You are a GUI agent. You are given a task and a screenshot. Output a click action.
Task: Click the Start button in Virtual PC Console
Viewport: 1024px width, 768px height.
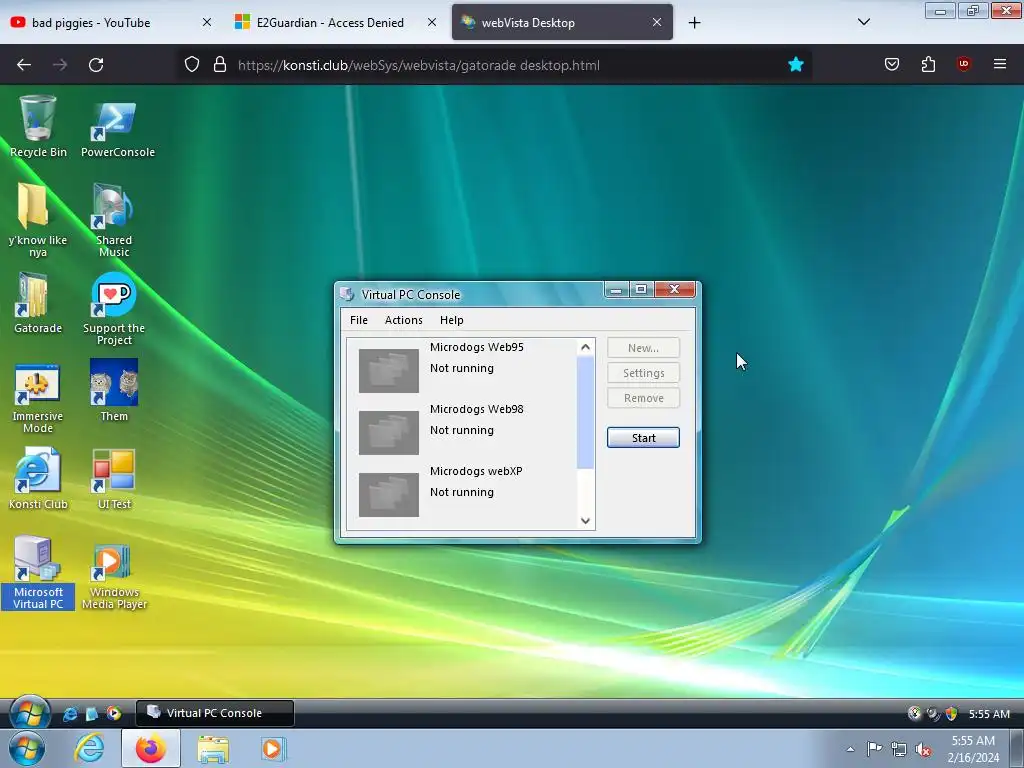pyautogui.click(x=643, y=438)
